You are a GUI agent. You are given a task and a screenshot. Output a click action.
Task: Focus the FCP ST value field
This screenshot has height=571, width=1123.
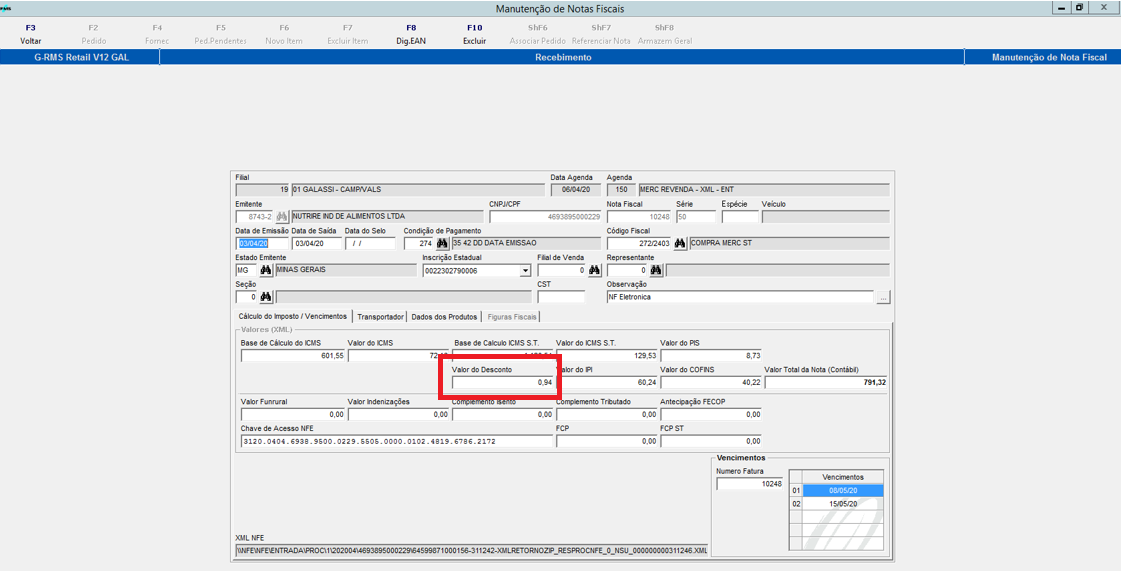[710, 441]
